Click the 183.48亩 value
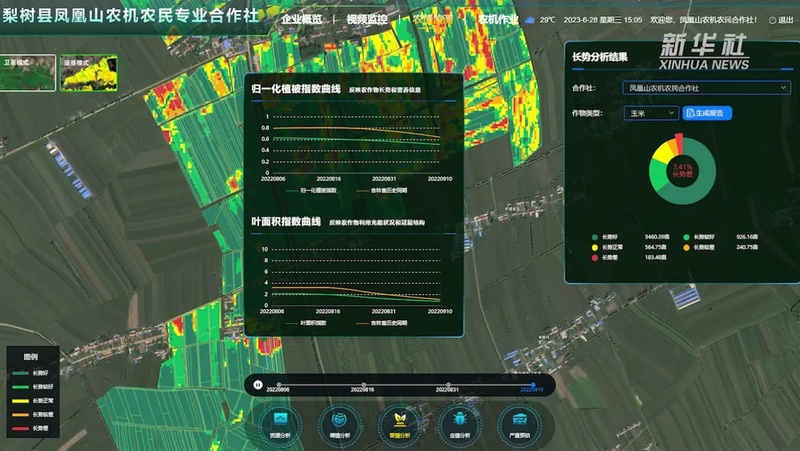 (656, 258)
